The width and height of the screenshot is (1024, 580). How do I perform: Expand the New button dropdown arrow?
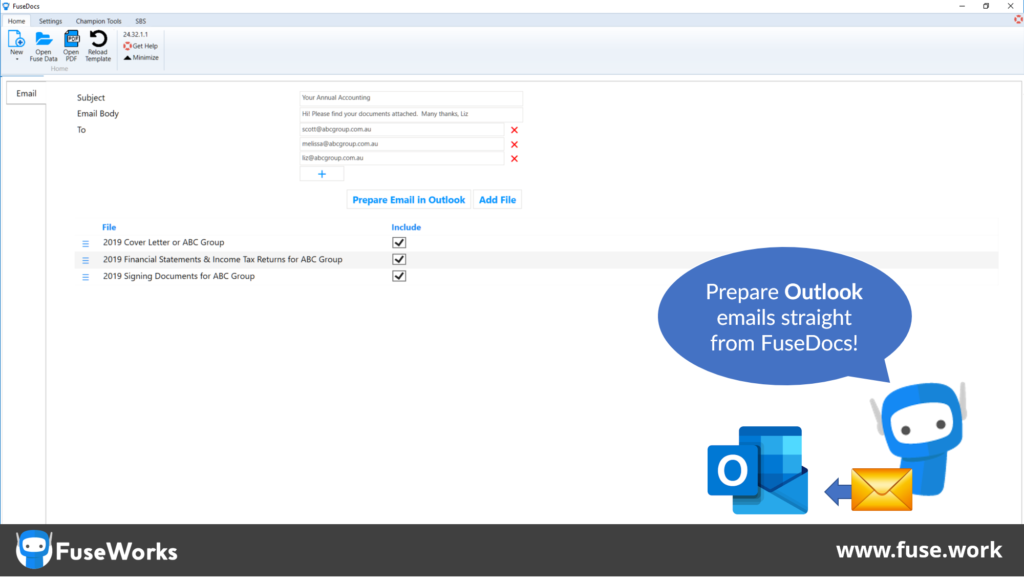(x=16, y=59)
